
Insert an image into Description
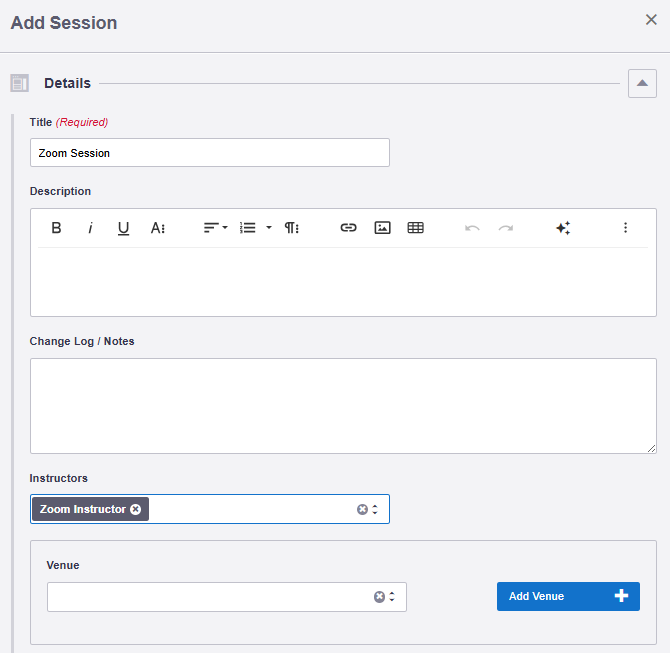pyautogui.click(x=382, y=228)
